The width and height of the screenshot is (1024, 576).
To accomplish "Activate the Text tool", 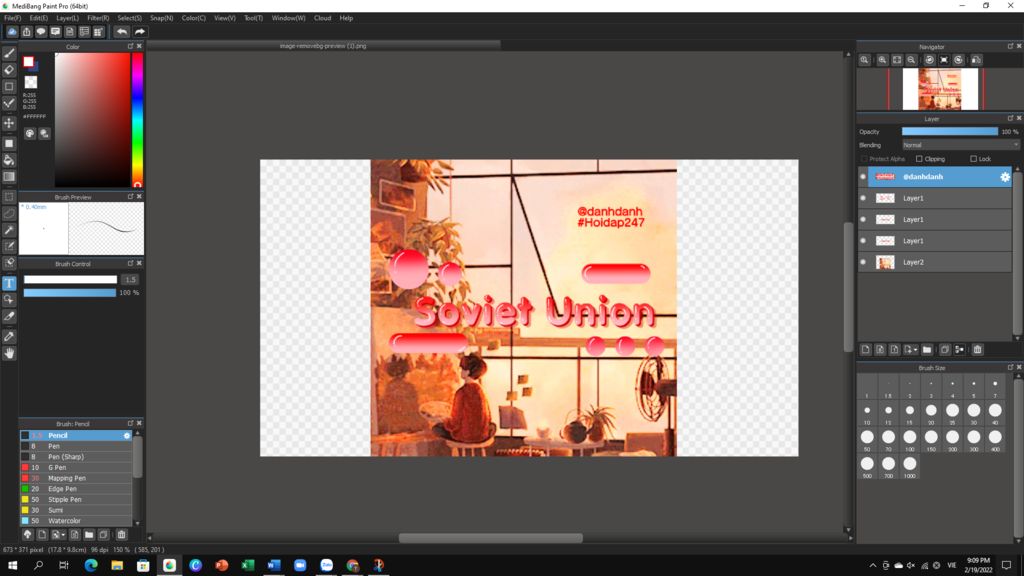I will (9, 283).
